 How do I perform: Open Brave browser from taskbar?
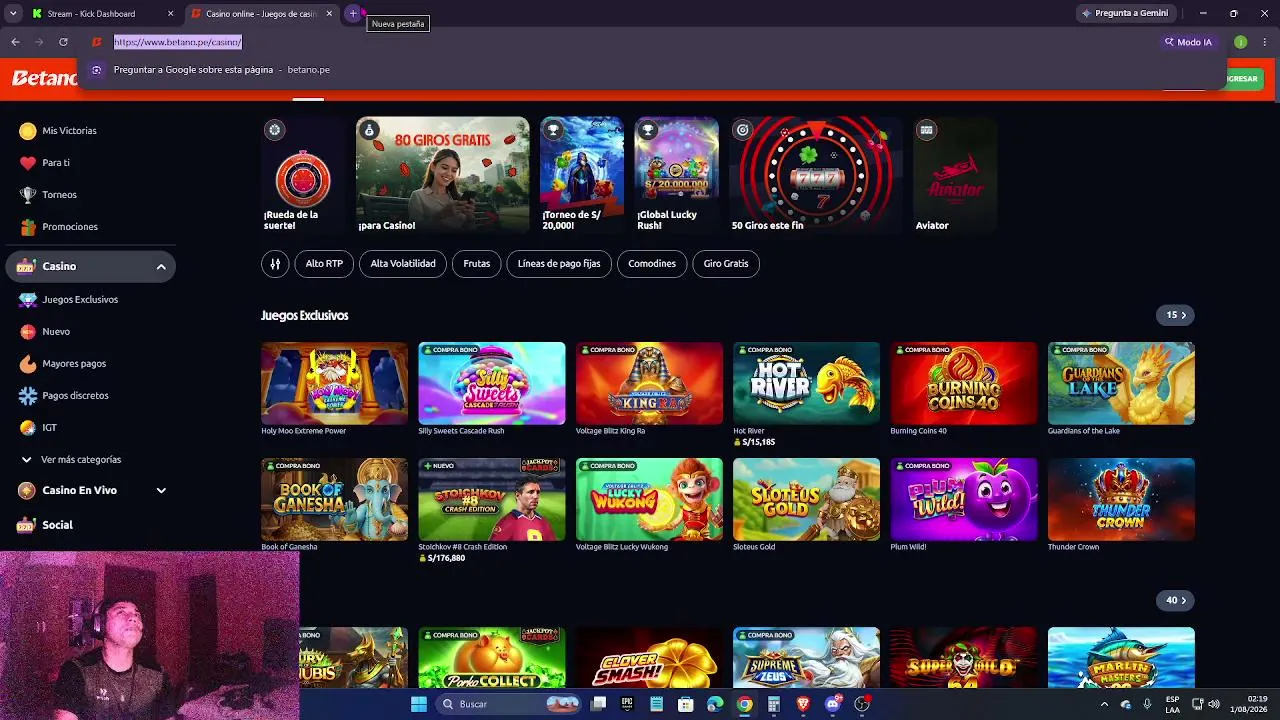coord(803,704)
